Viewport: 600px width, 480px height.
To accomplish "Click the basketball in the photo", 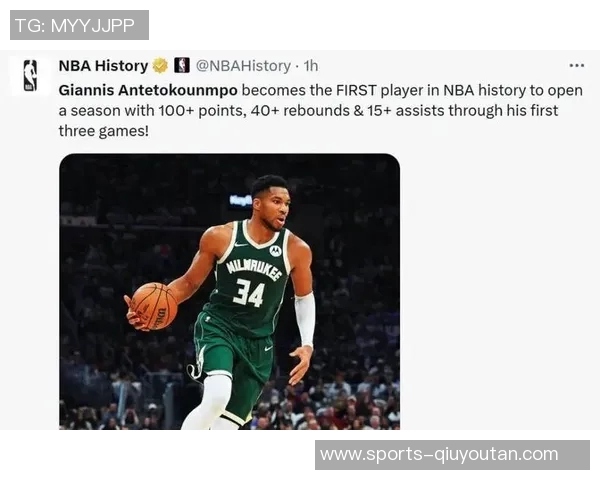I will 154,306.
